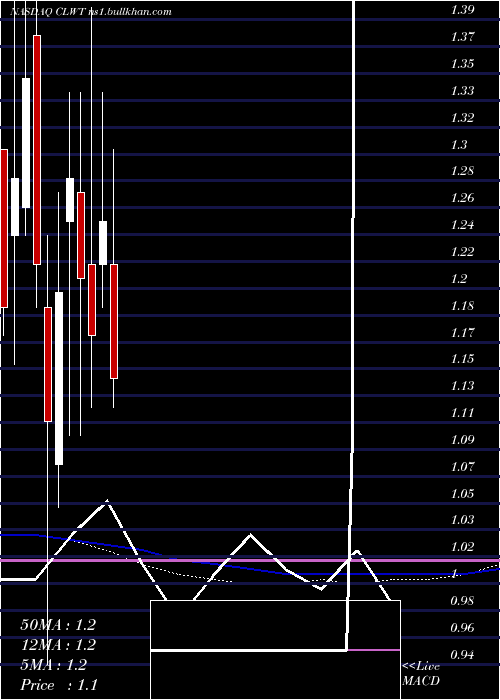Select the 1.03 price axis label
Image resolution: width=500 pixels, height=700 pixels.
pyautogui.click(x=462, y=520)
